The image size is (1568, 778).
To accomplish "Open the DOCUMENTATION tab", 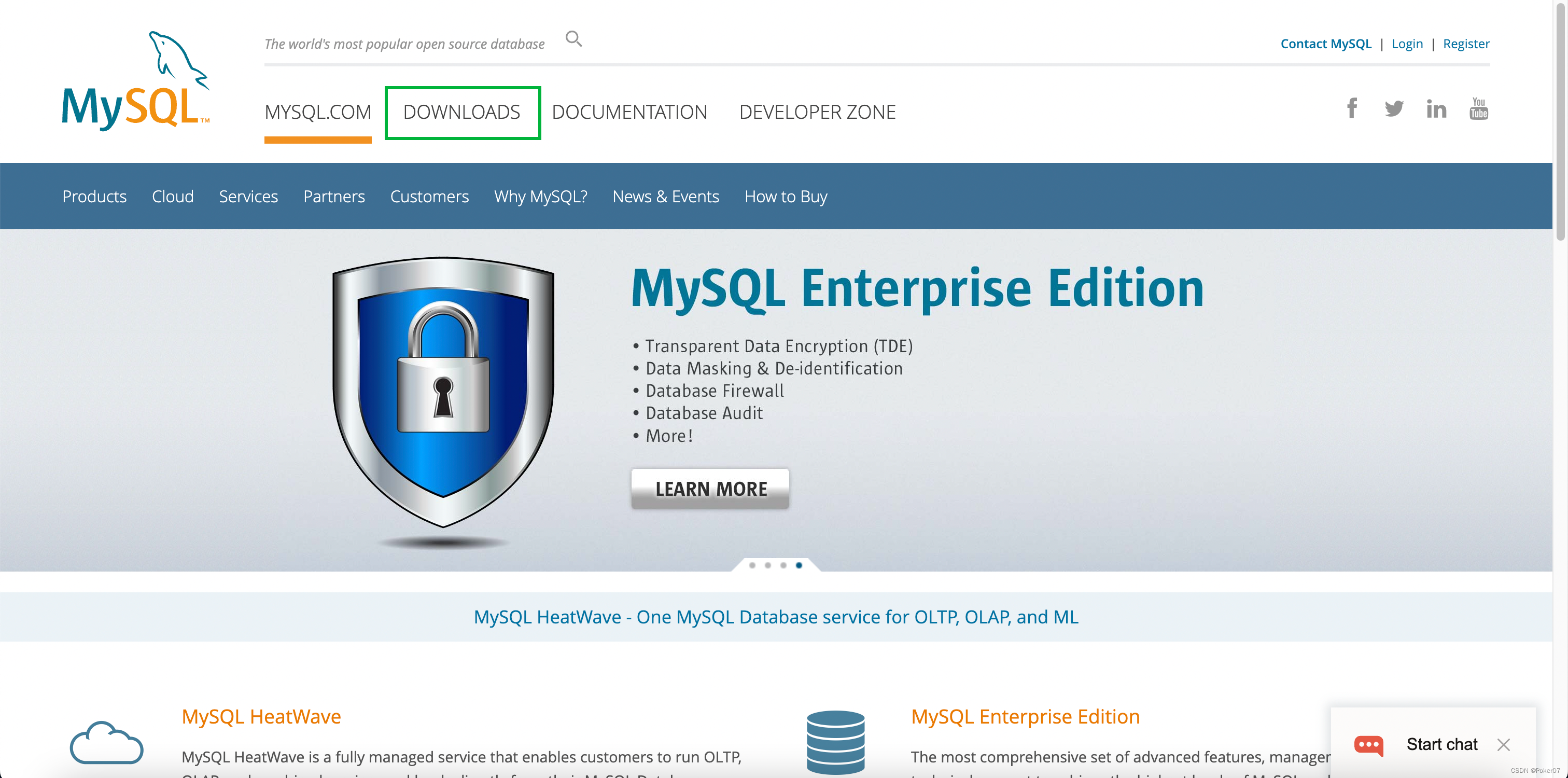I will [629, 112].
